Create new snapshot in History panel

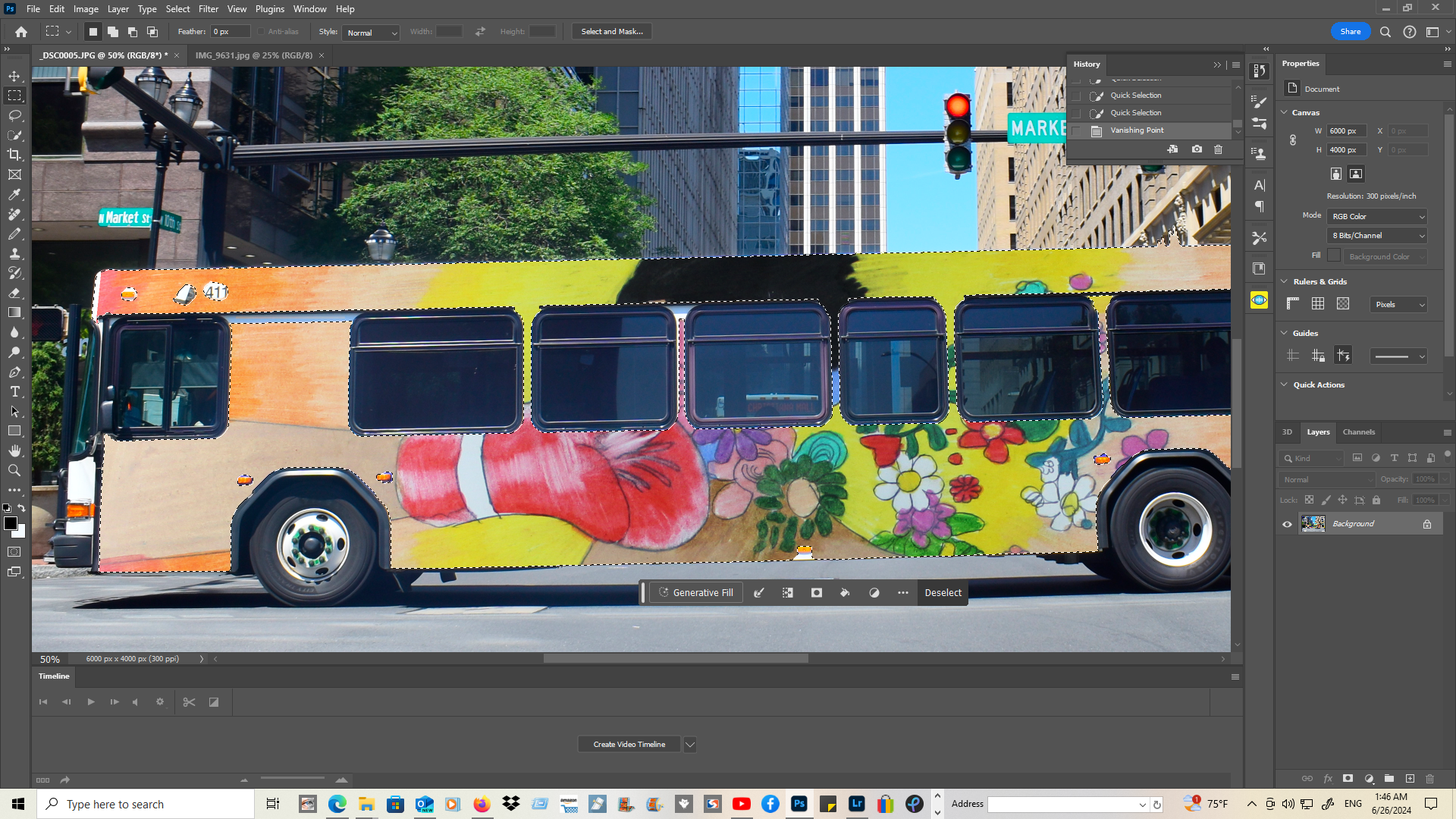(1196, 149)
